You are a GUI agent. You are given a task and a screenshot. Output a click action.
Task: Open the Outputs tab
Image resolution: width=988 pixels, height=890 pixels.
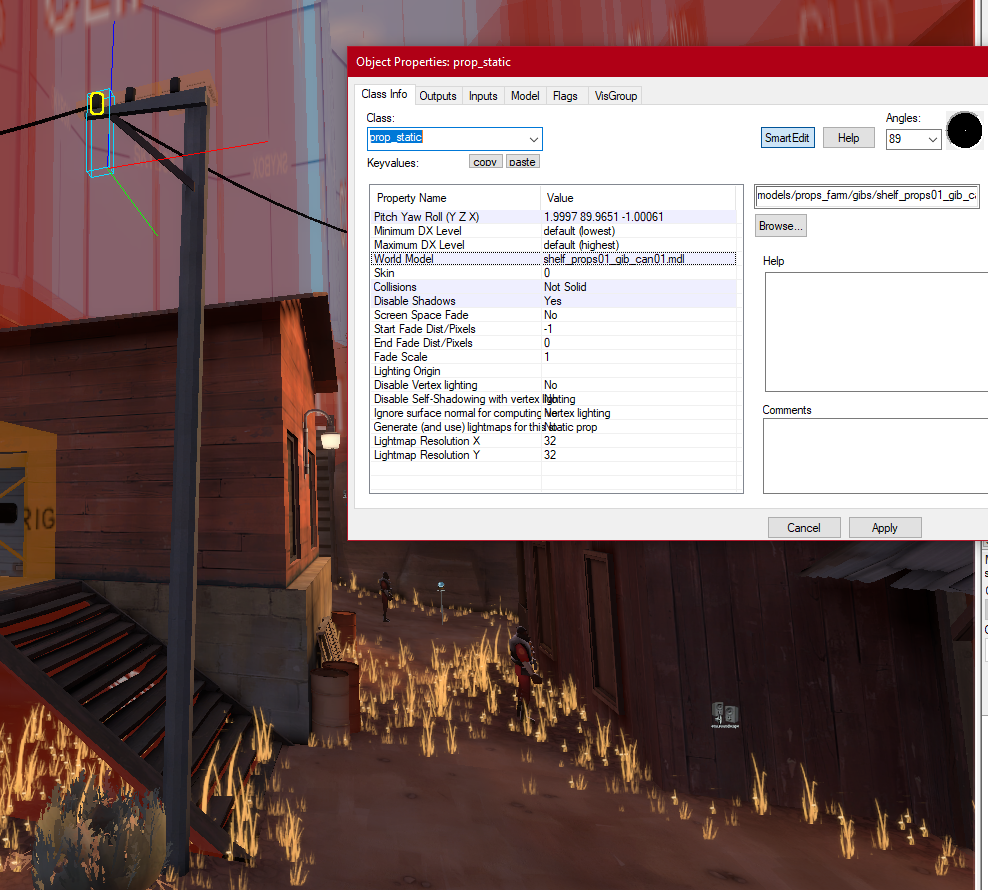click(438, 96)
